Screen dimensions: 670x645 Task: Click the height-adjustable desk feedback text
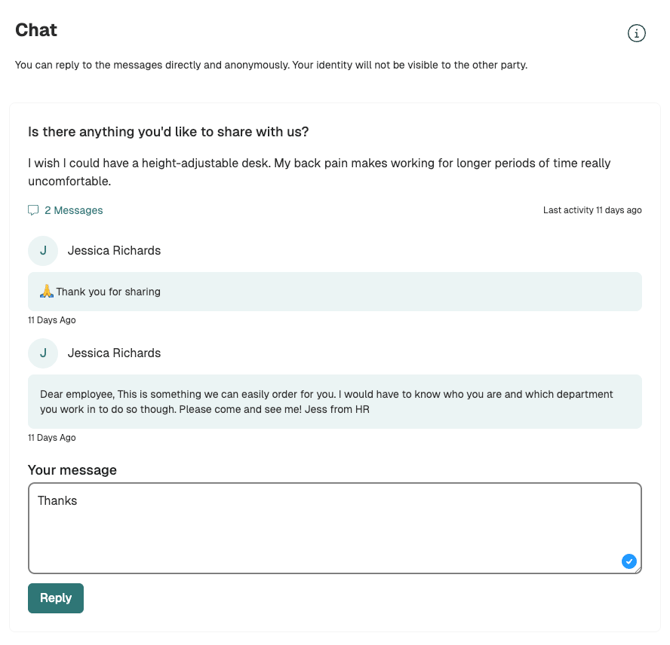point(319,172)
